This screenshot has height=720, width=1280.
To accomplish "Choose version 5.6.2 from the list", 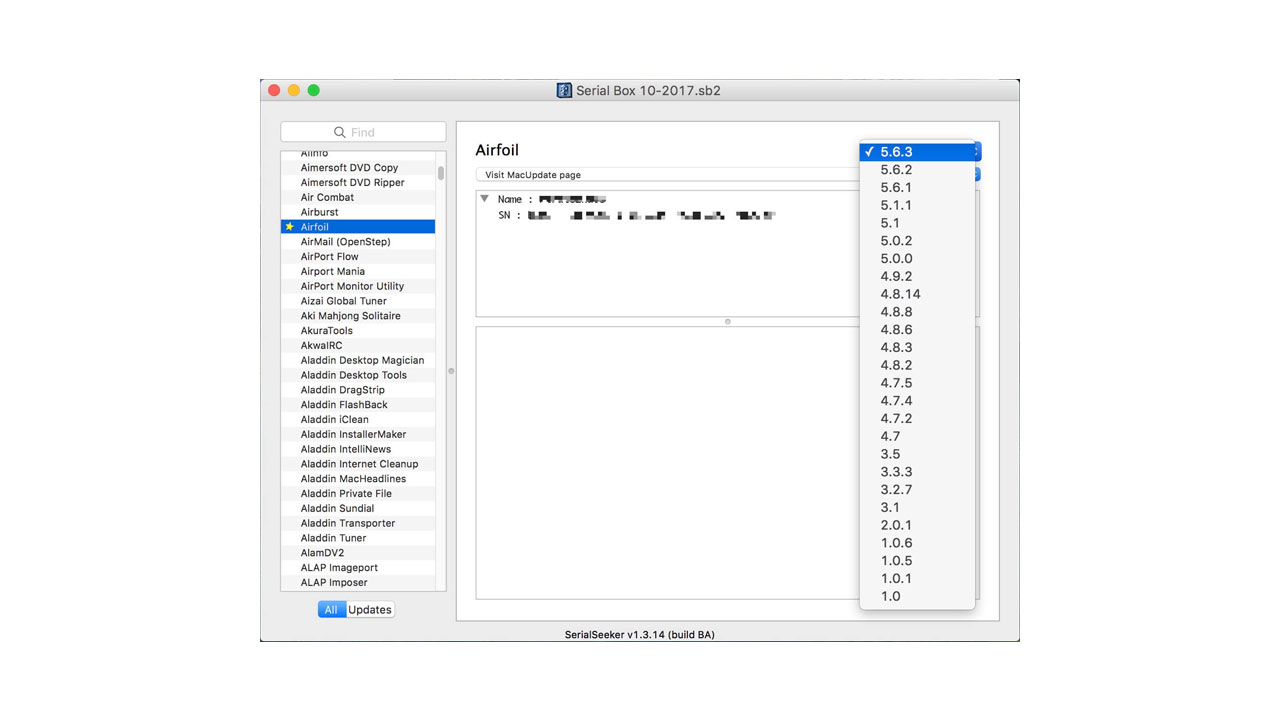I will 917,170.
